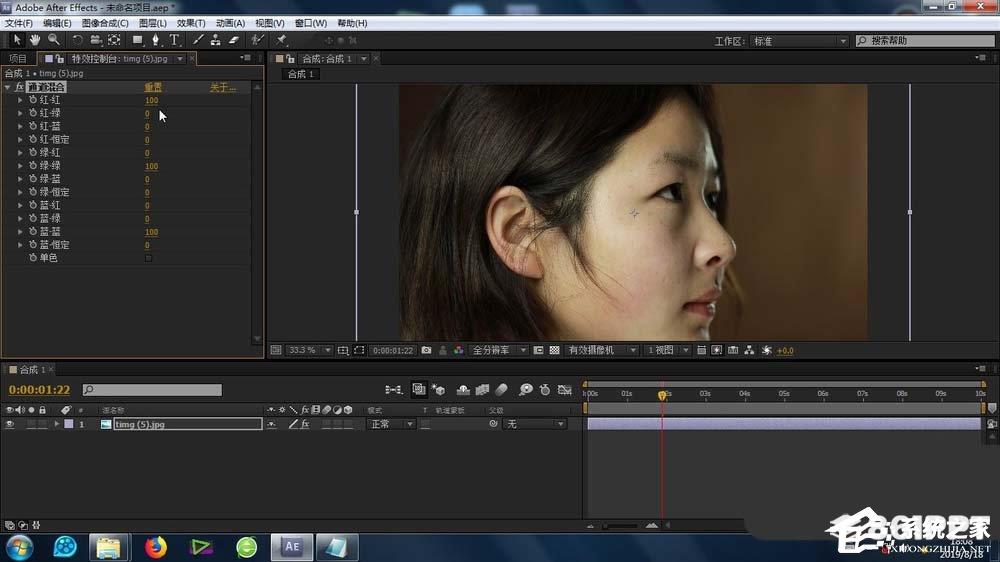Screen dimensions: 1000x562
Task: Click the 合成 1 breadcrumb button in viewer
Action: pyautogui.click(x=301, y=74)
